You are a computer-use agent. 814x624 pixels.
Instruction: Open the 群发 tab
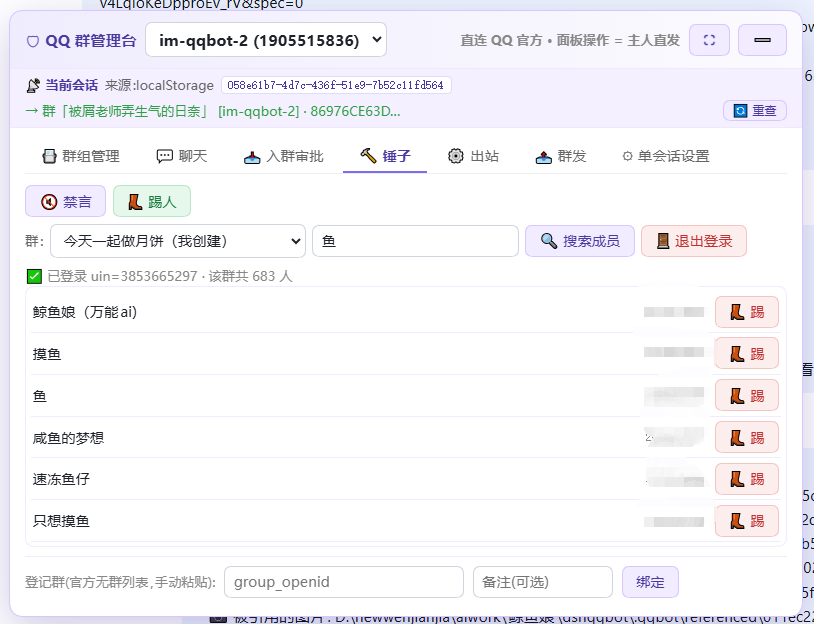[x=561, y=156]
